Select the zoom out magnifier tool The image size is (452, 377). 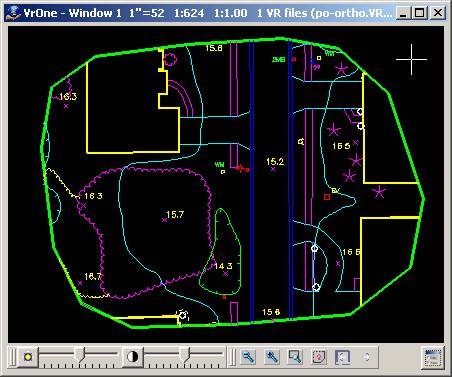tap(248, 357)
